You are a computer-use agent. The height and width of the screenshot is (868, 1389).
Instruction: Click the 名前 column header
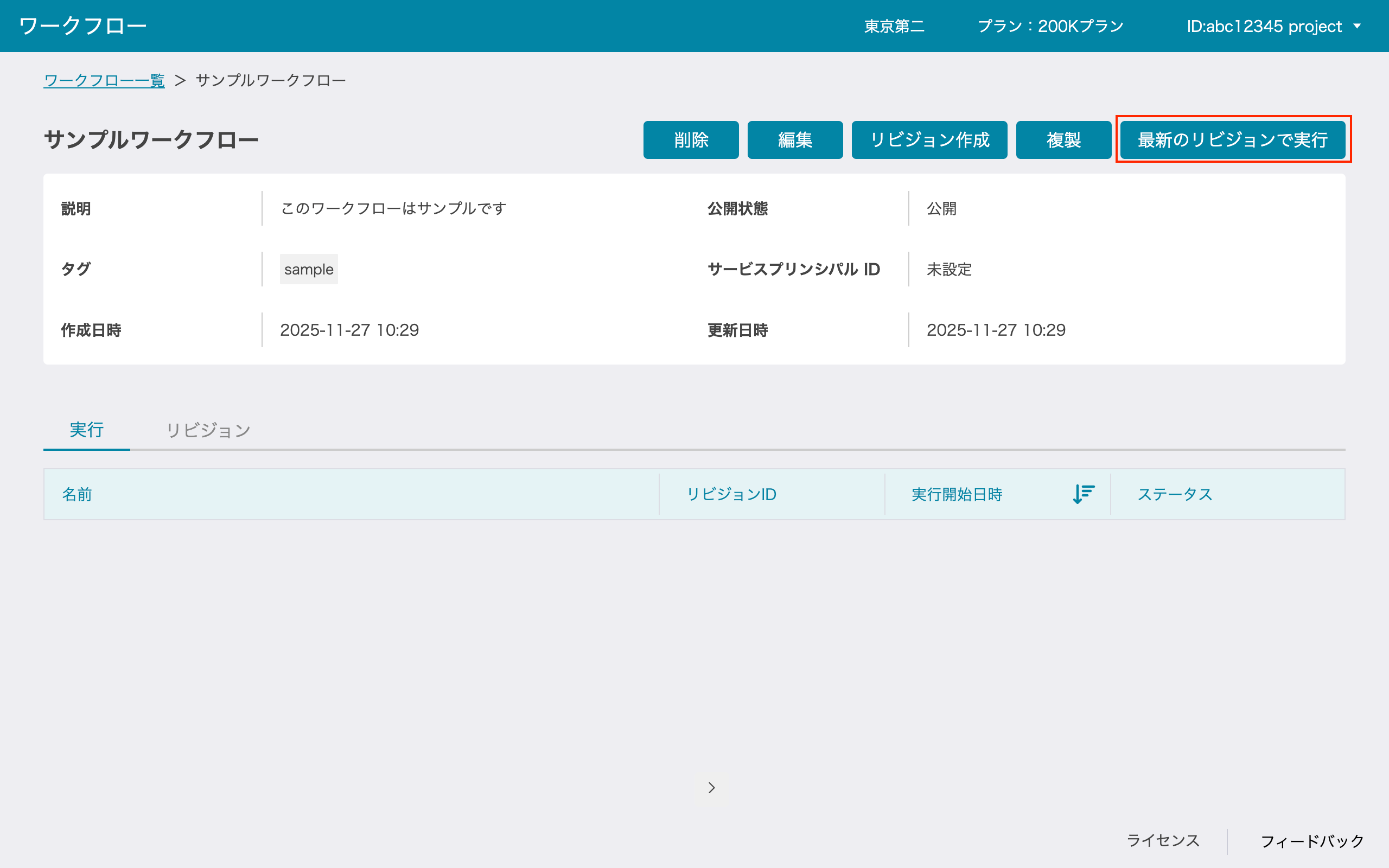pos(78,494)
